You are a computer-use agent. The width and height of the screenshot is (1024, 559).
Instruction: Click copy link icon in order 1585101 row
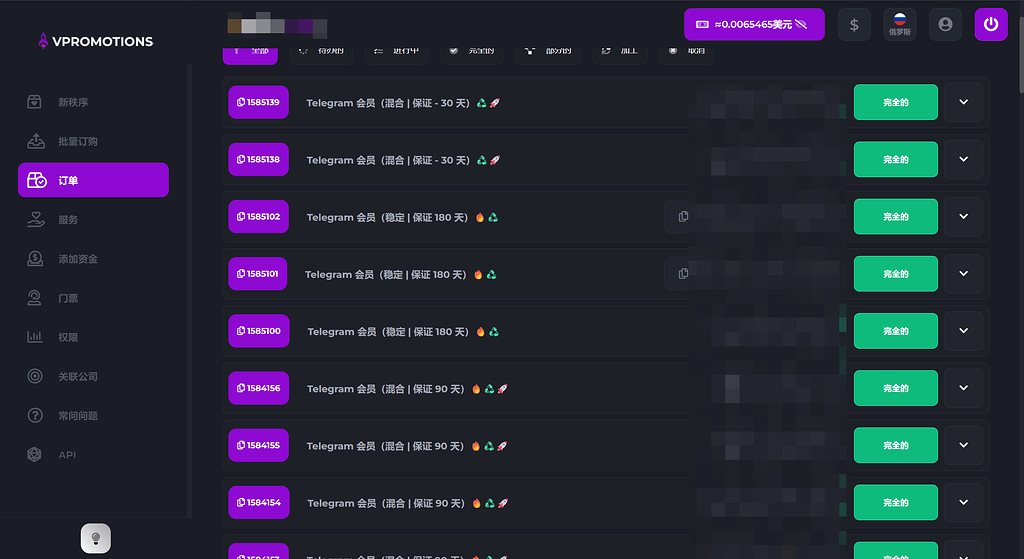tap(683, 274)
